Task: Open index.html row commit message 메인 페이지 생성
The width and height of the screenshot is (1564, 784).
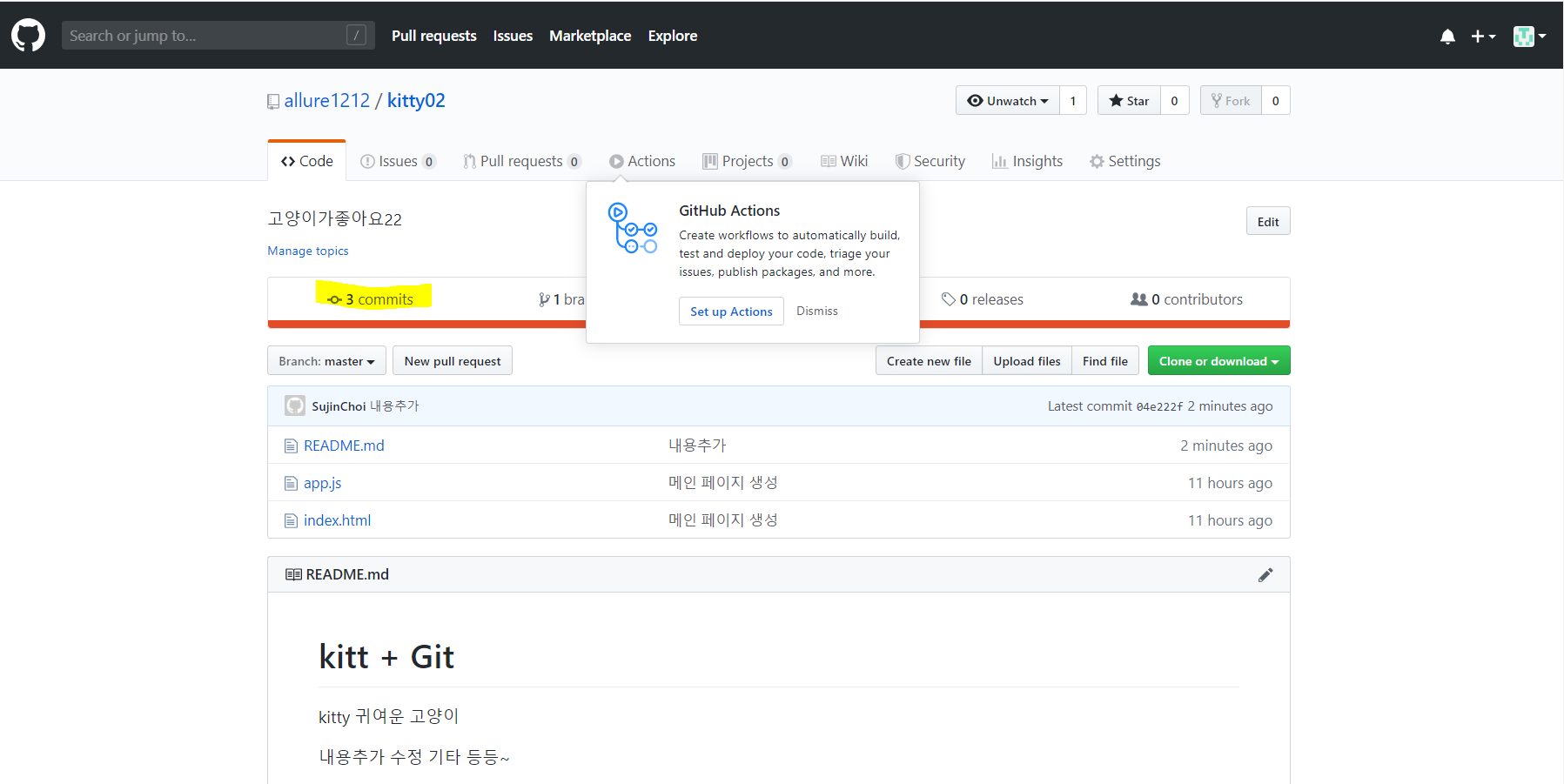Action: point(723,520)
